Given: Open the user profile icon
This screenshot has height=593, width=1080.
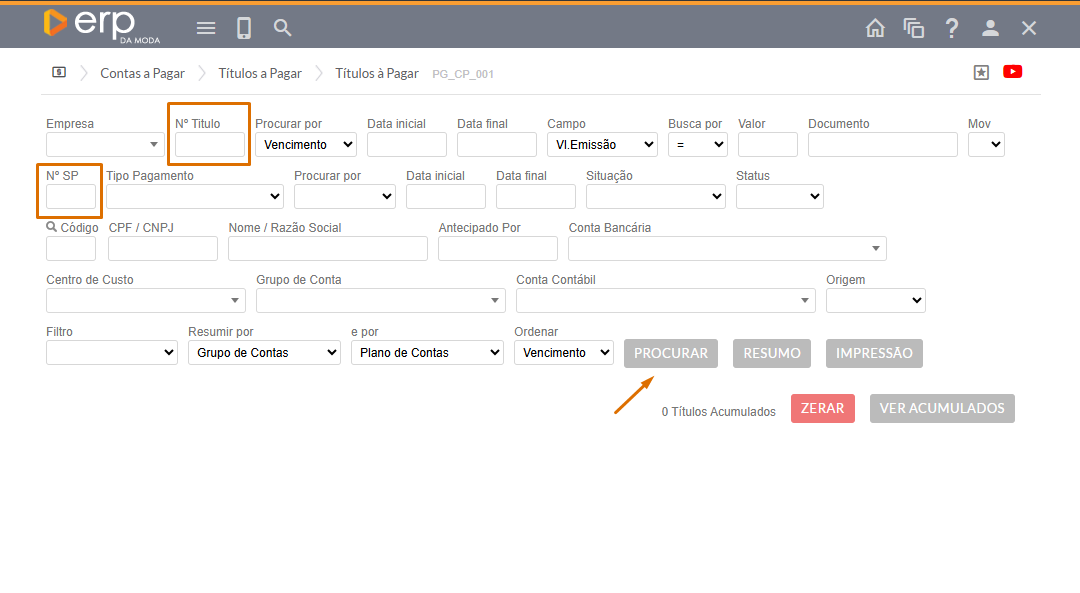Looking at the screenshot, I should (990, 28).
